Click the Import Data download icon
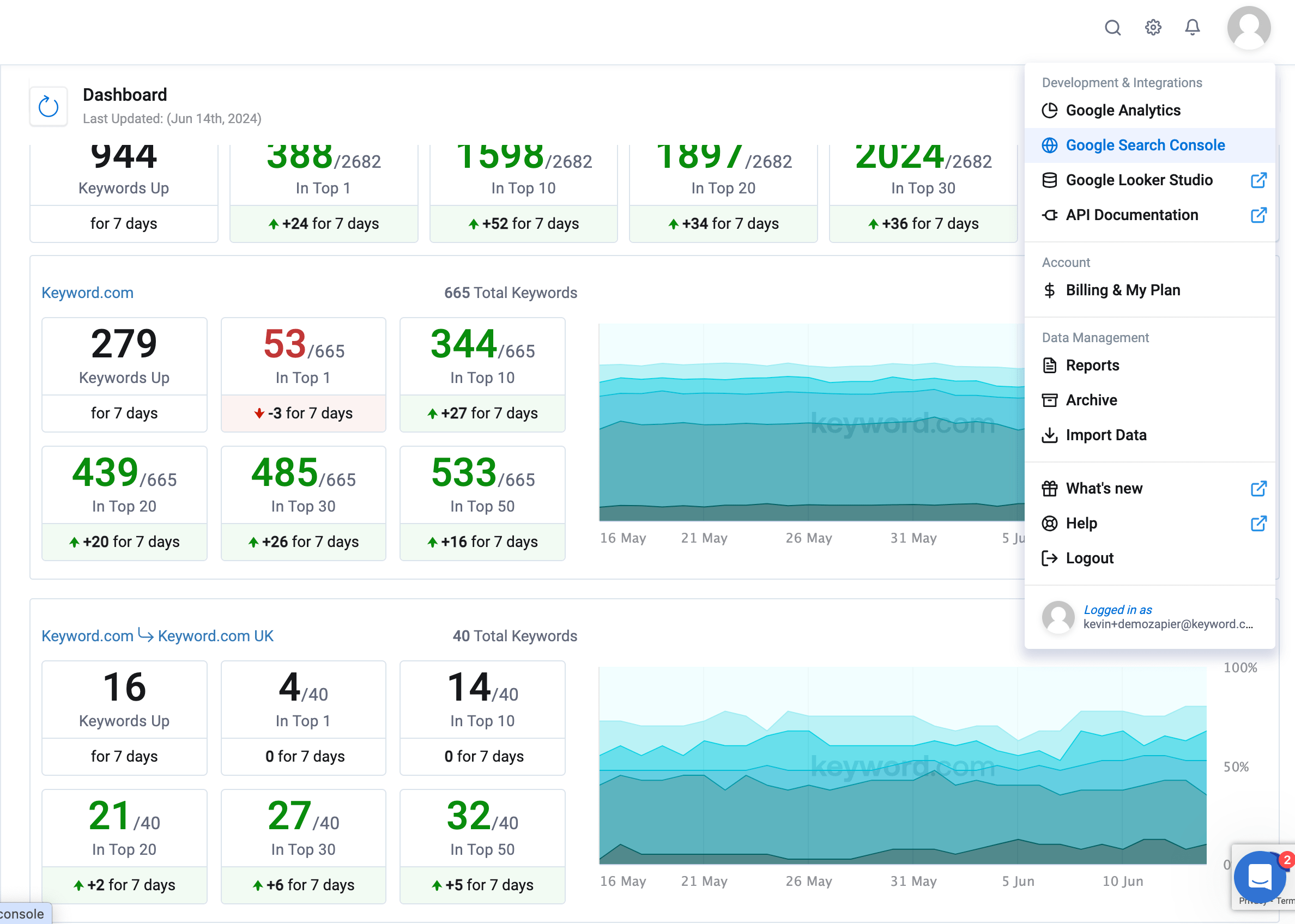The width and height of the screenshot is (1295, 924). (1050, 435)
